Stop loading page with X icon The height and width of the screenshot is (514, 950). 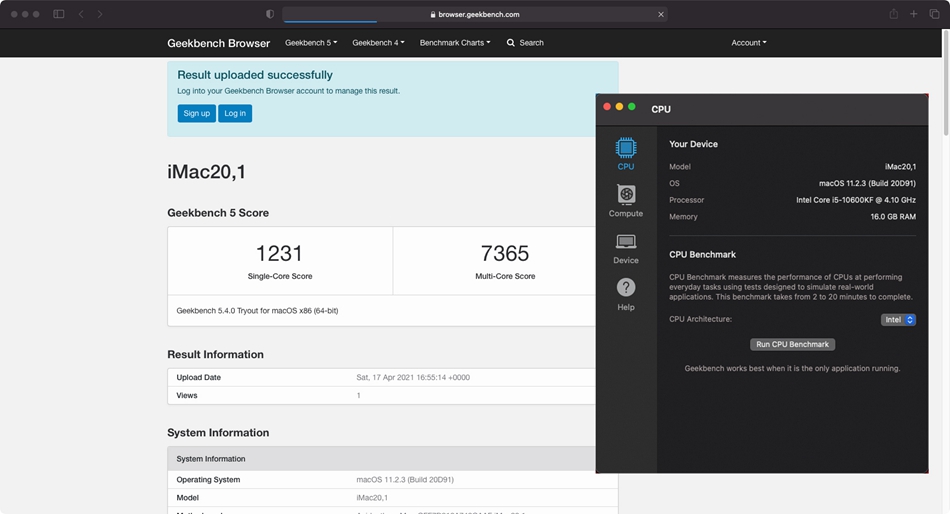661,14
